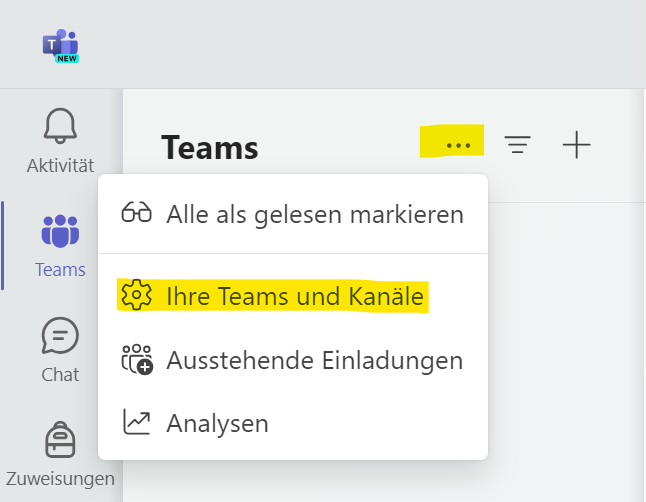Select the "Analysen" menu entry
The width and height of the screenshot is (646, 502).
point(217,423)
